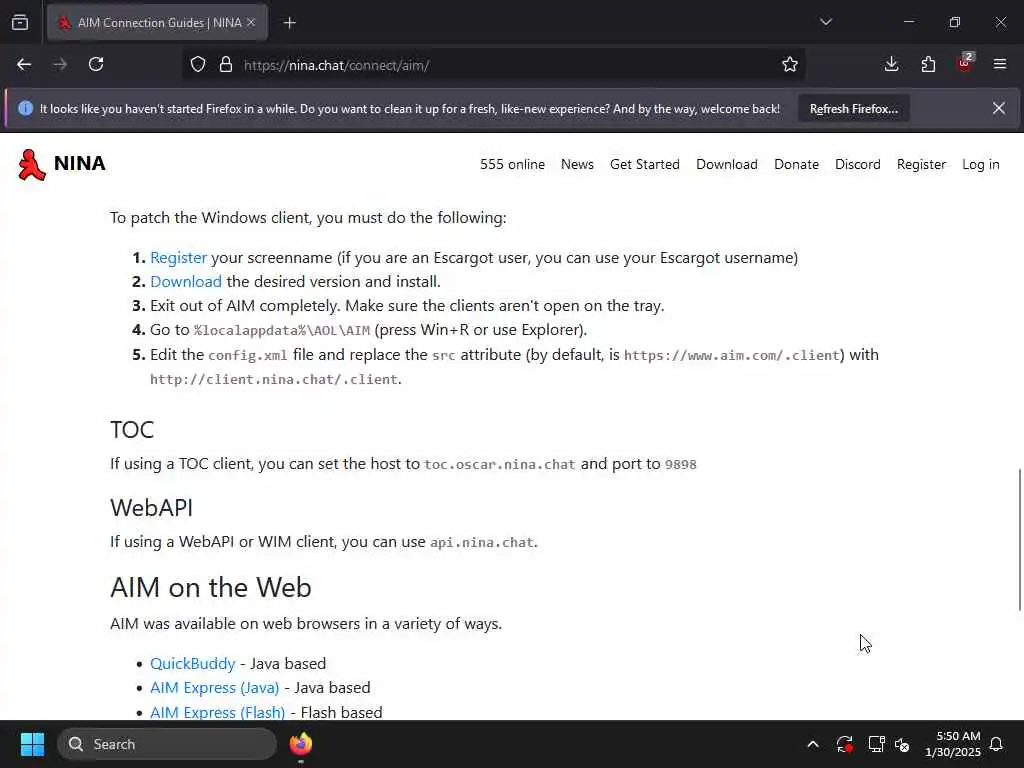Open the 555 online page
This screenshot has width=1024, height=768.
click(x=513, y=165)
